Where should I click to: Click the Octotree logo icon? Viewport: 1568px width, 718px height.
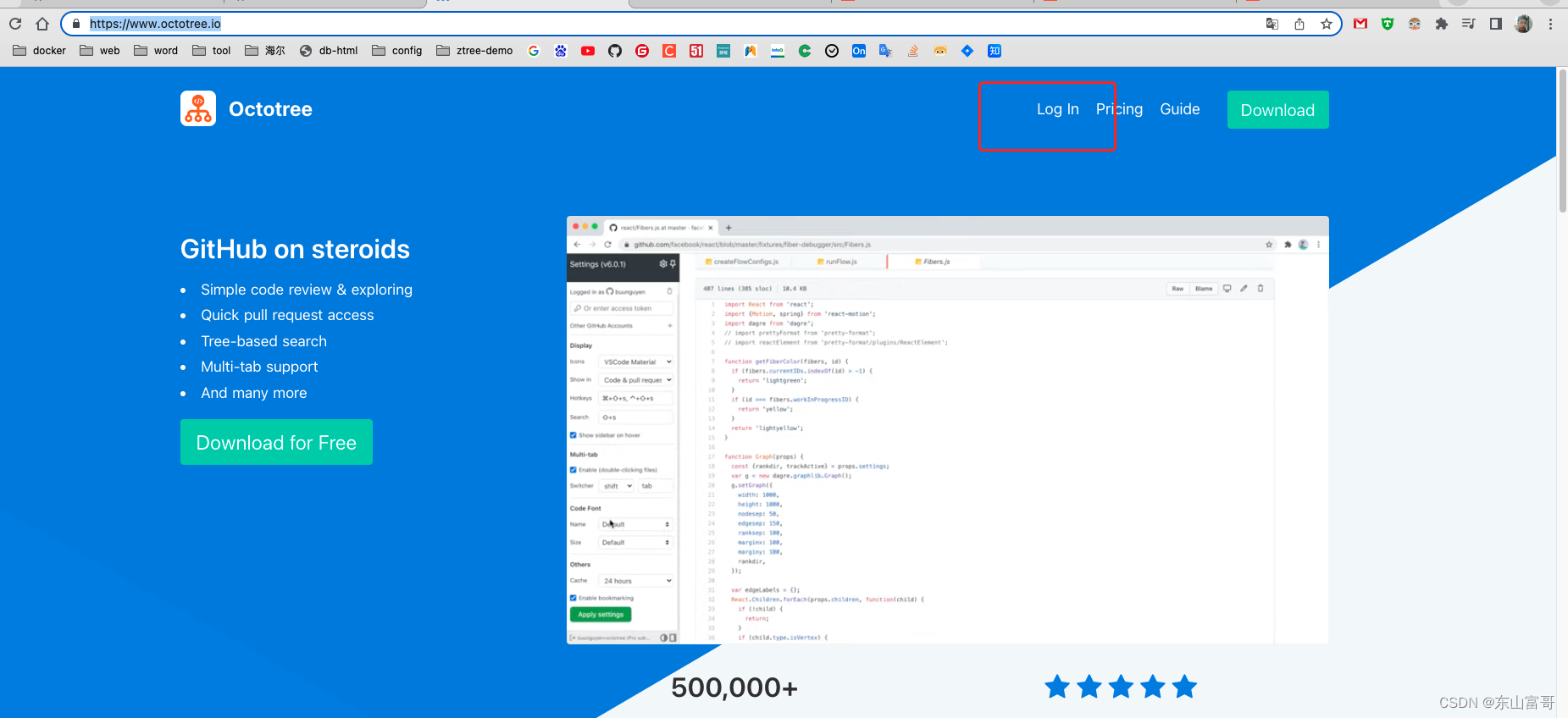point(198,108)
